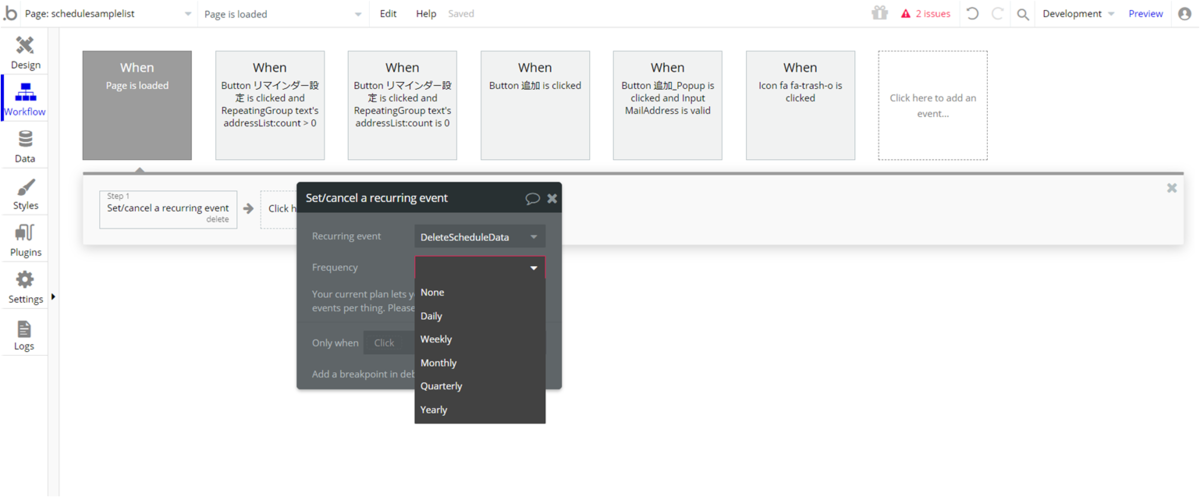Select the 'Page is loaded' event box
Screen dimensions: 1200x497
[137, 105]
